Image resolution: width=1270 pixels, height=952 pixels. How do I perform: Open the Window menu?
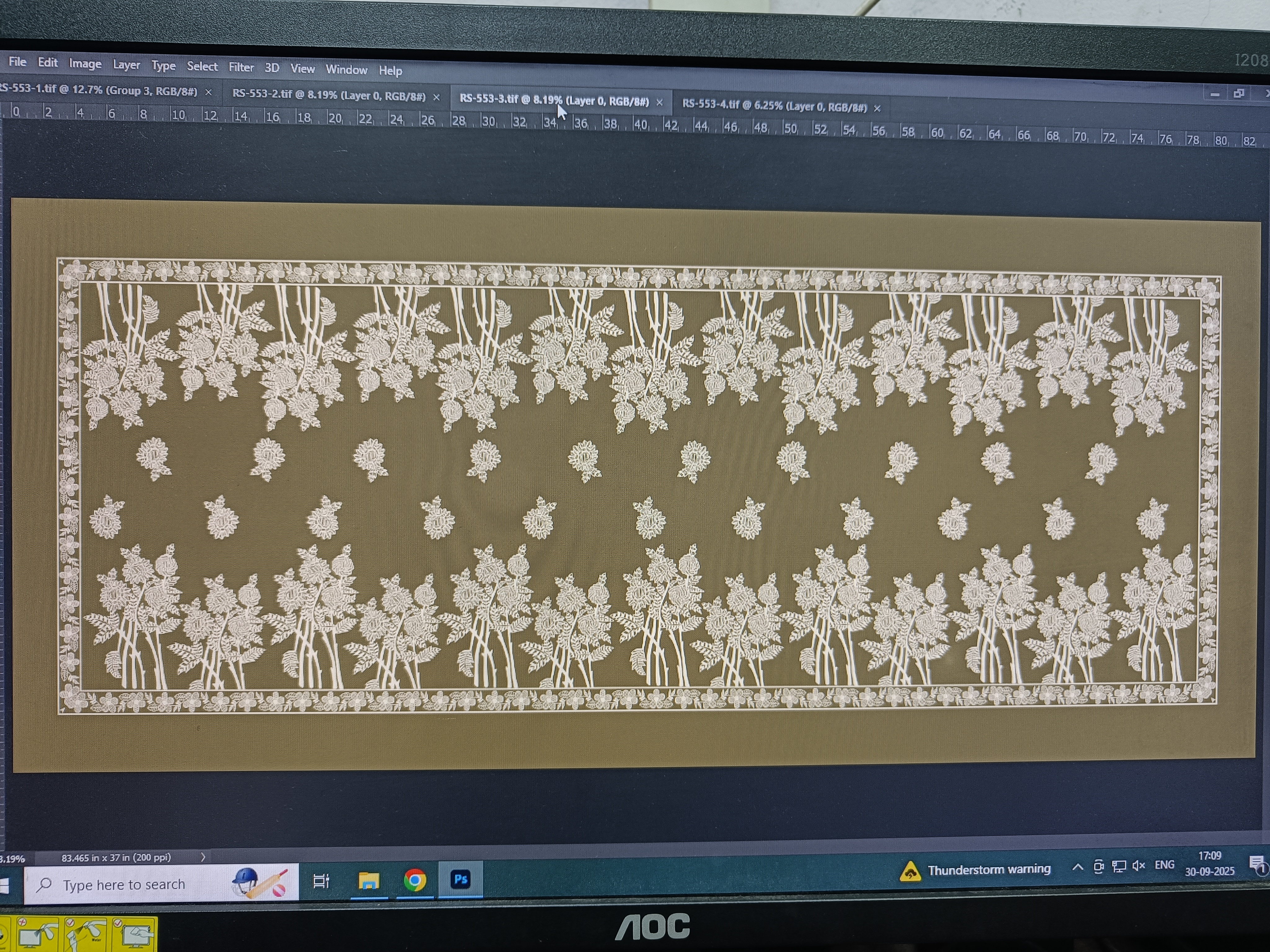(346, 70)
